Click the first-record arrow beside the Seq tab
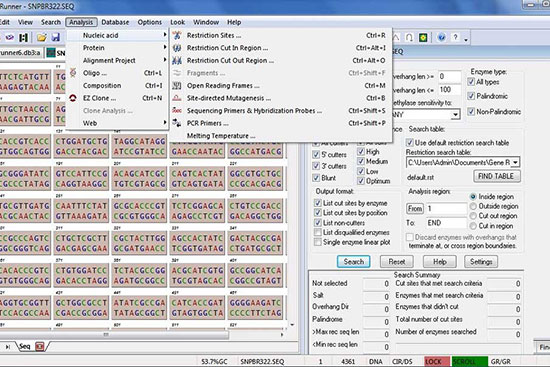Viewport: 550px width, 367px height. coord(8,347)
